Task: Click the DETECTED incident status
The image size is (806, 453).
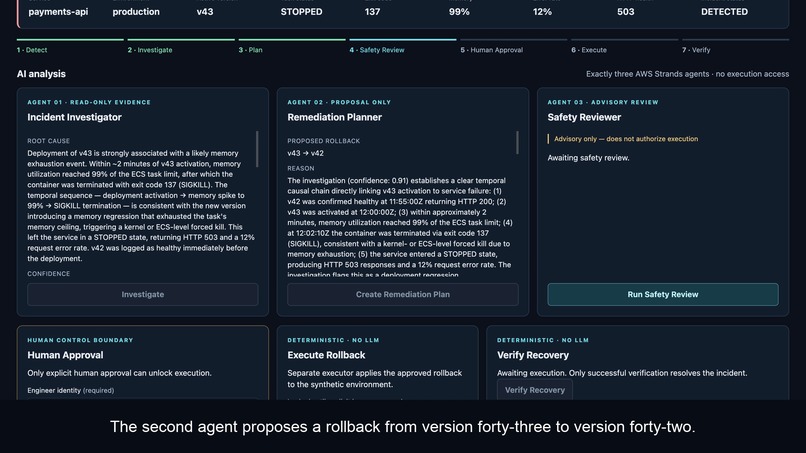Action: click(x=724, y=12)
